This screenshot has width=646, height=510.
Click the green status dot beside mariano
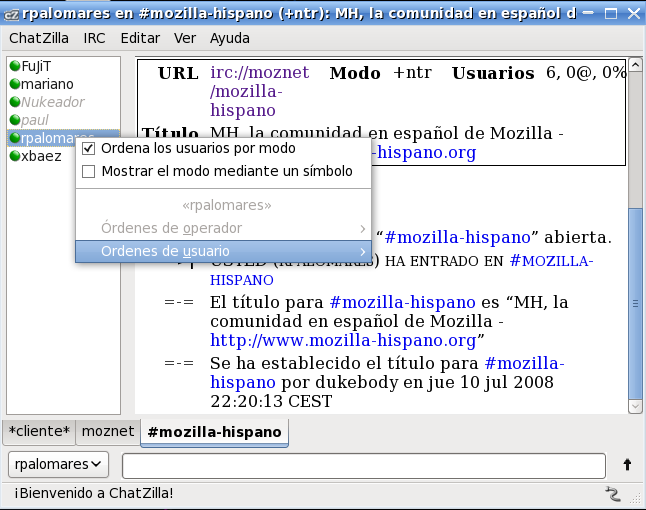point(15,84)
